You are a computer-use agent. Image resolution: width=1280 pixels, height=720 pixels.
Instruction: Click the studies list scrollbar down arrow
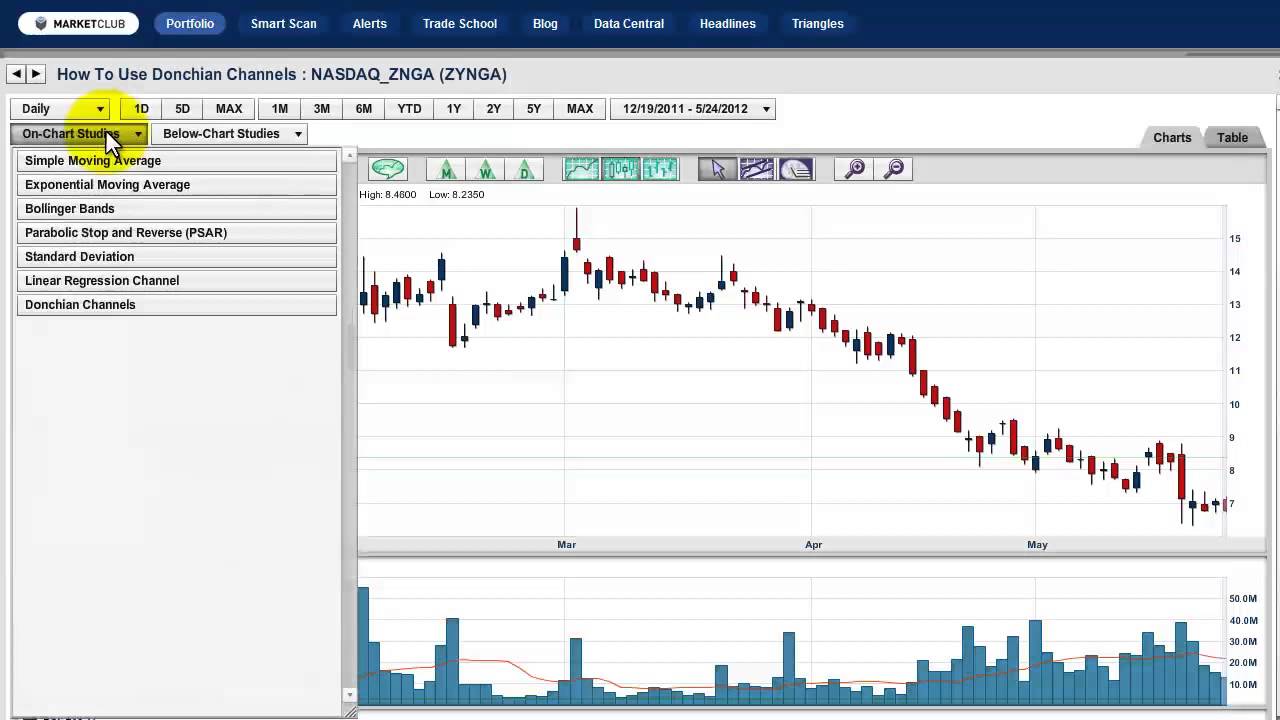coord(349,695)
